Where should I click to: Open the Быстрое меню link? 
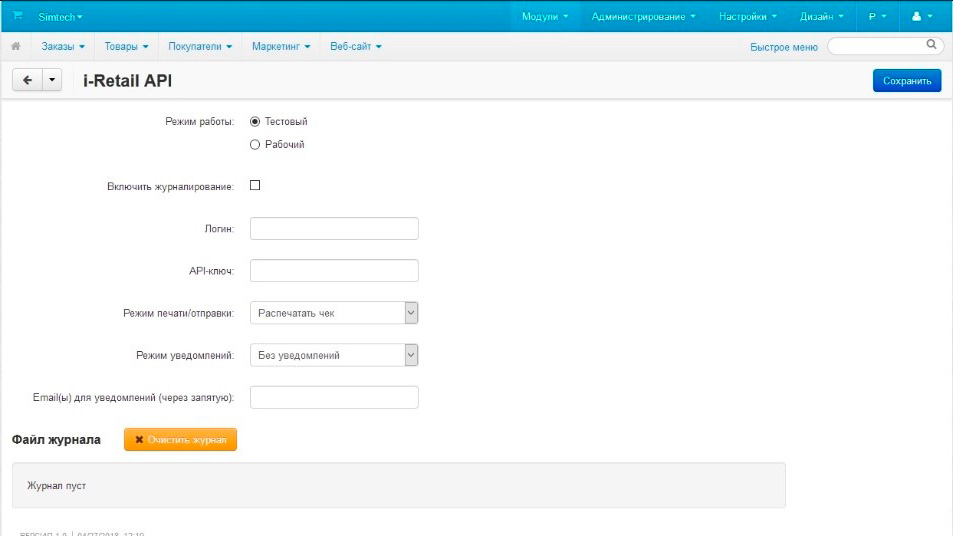point(783,47)
